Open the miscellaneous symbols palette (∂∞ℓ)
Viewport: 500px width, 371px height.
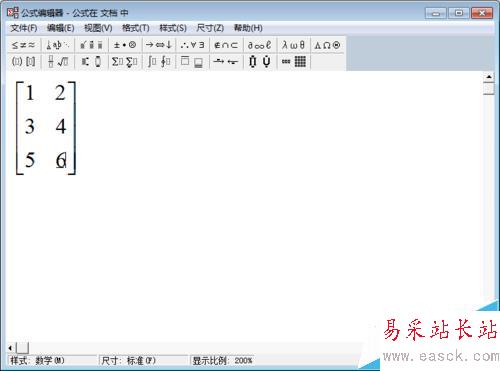(x=260, y=45)
